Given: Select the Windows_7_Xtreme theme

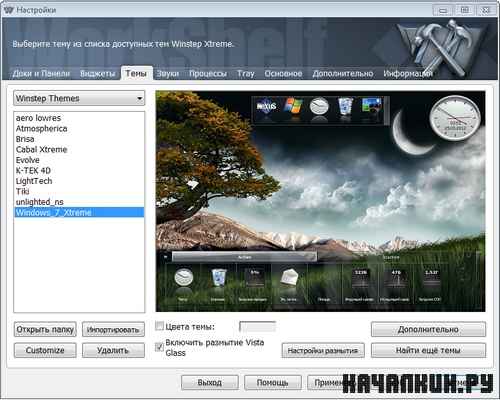Looking at the screenshot, I should [79, 212].
